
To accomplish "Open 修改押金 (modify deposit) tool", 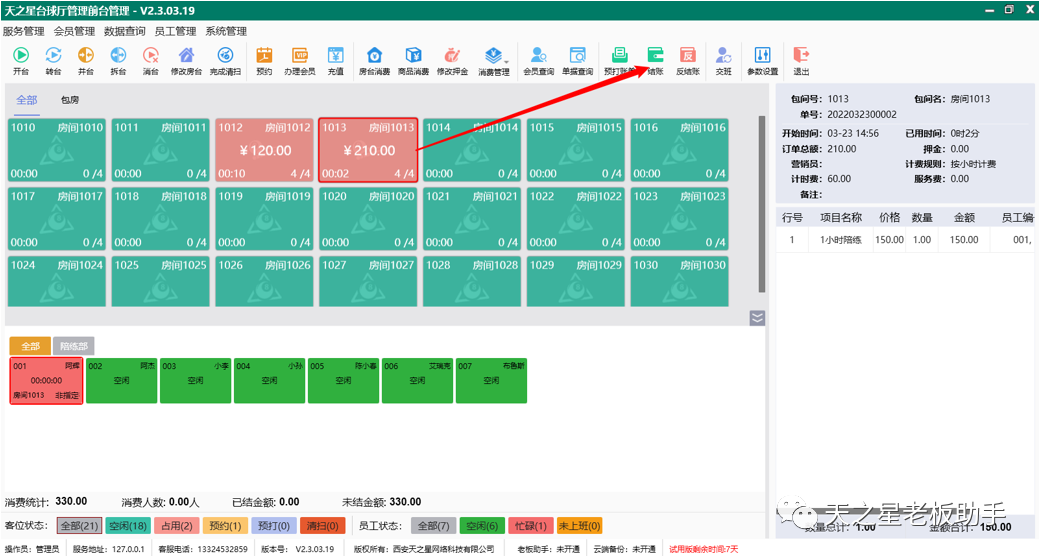I will click(452, 60).
